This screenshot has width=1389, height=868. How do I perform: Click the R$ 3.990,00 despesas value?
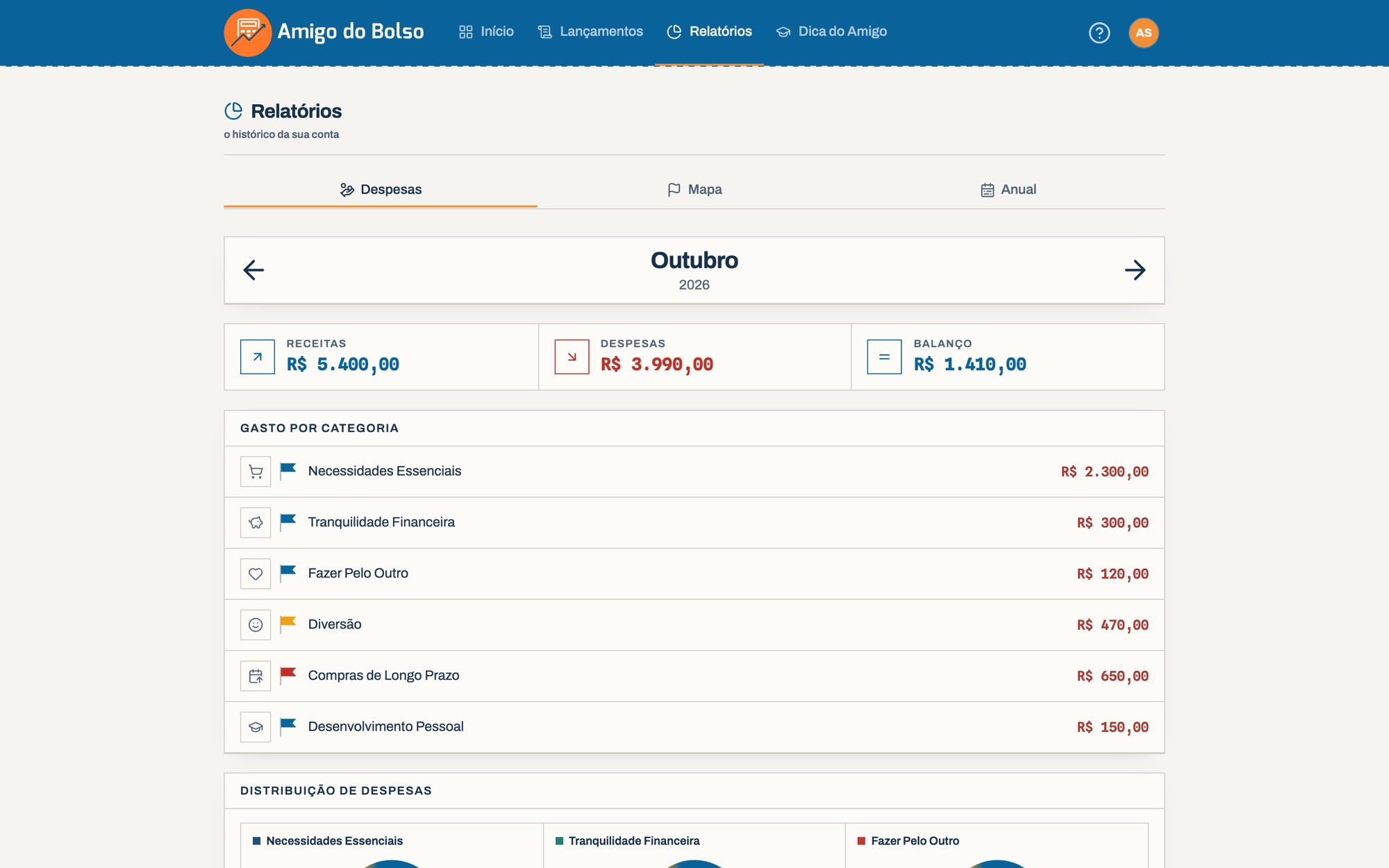(x=657, y=365)
